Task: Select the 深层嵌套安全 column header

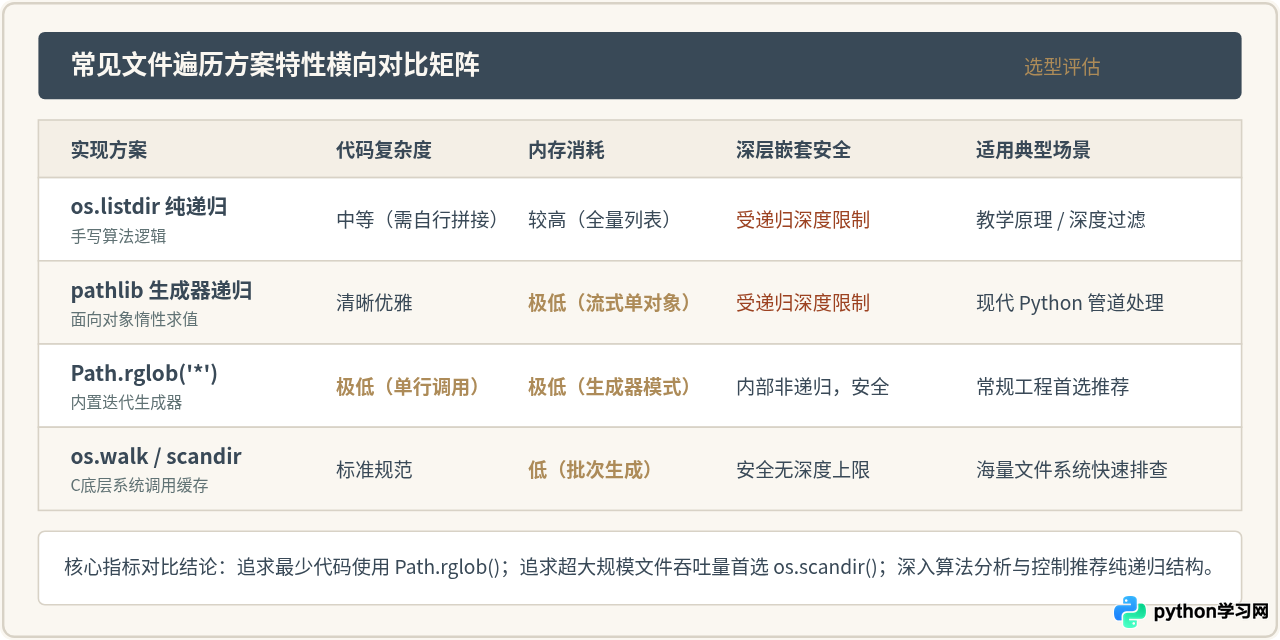Action: [x=793, y=150]
